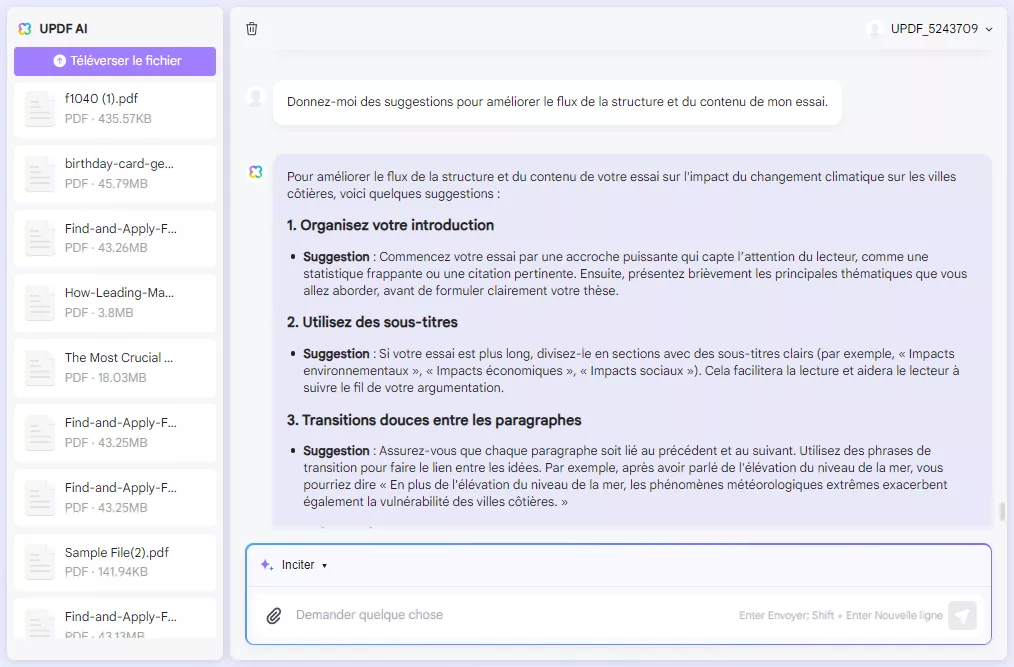This screenshot has height=667, width=1014.
Task: Click the UPDF AI assistant icon beside the response
Action: [253, 171]
